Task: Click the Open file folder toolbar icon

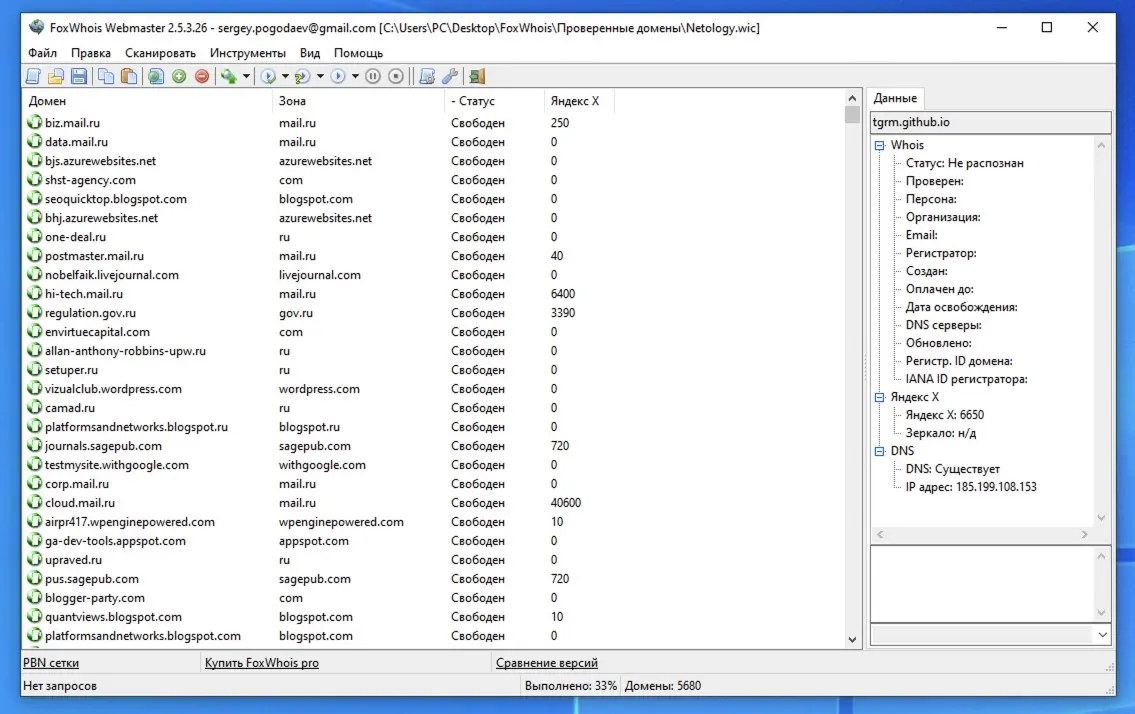Action: (56, 76)
